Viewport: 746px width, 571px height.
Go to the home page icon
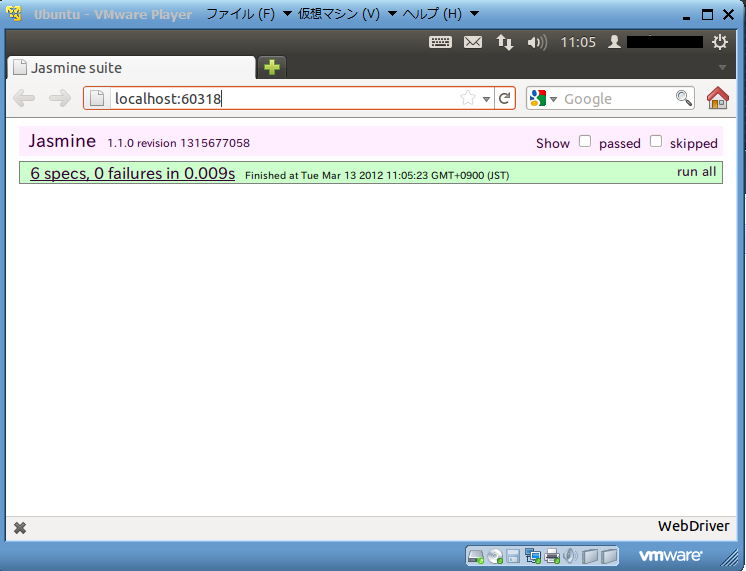click(717, 98)
